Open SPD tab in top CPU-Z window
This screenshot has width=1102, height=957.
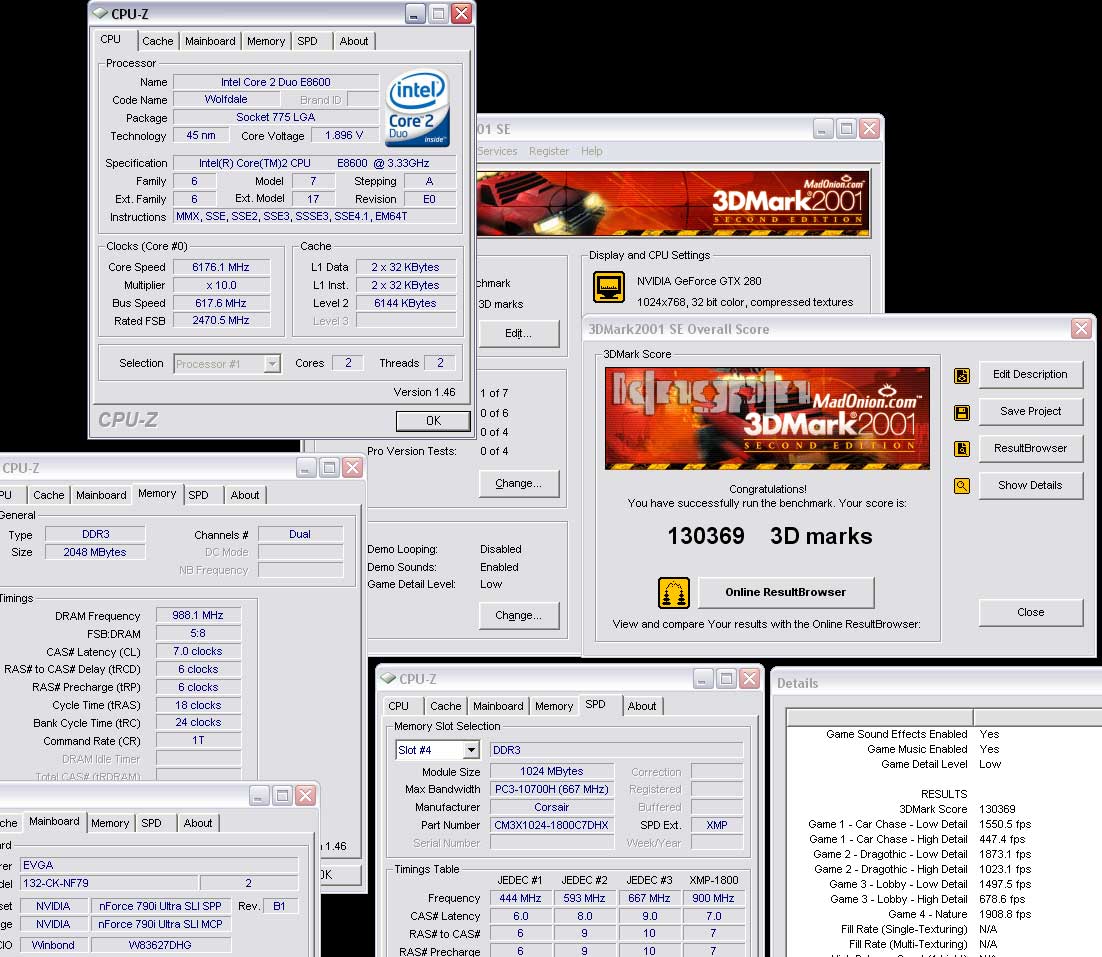307,41
